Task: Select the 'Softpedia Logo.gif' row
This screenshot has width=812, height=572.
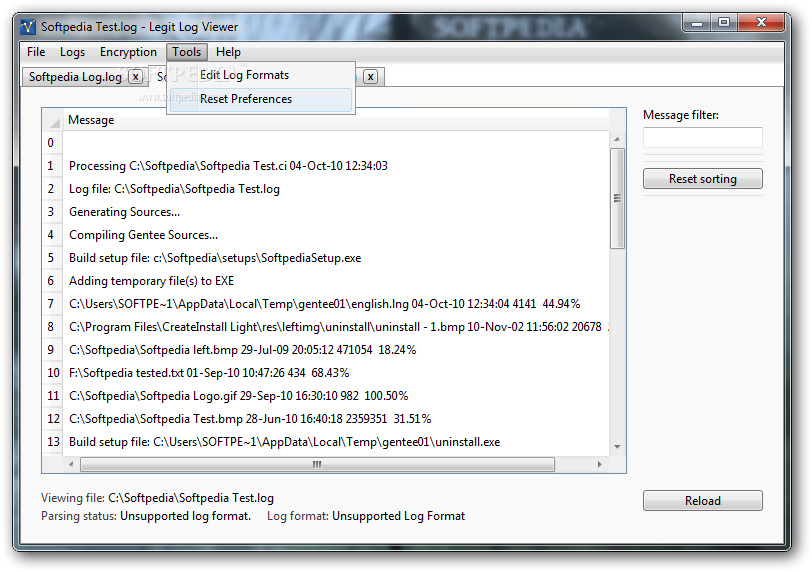Action: [336, 396]
